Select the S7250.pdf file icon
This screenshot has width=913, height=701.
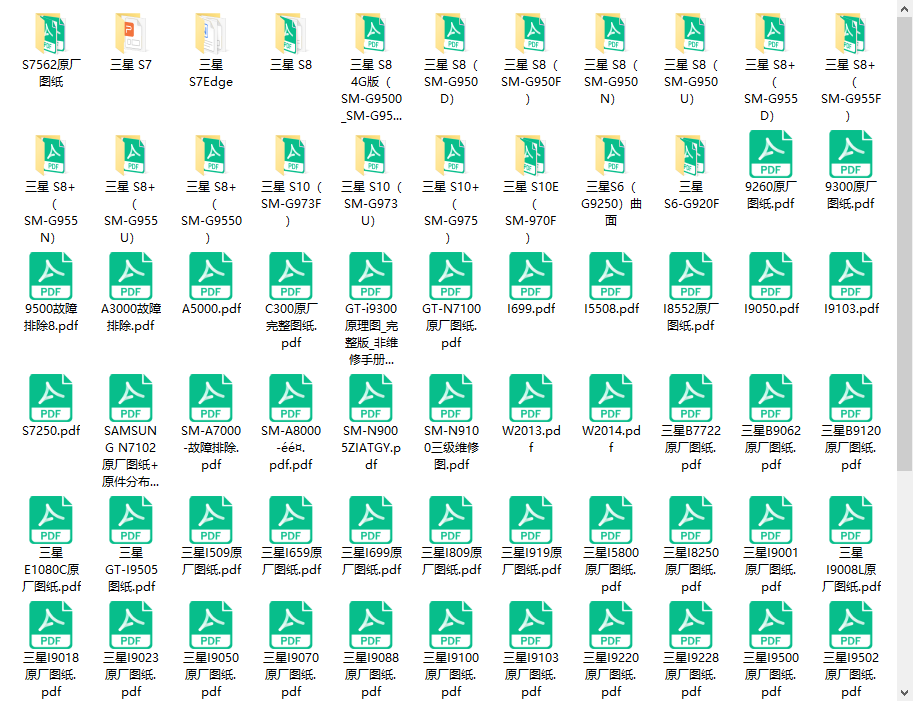tap(51, 398)
